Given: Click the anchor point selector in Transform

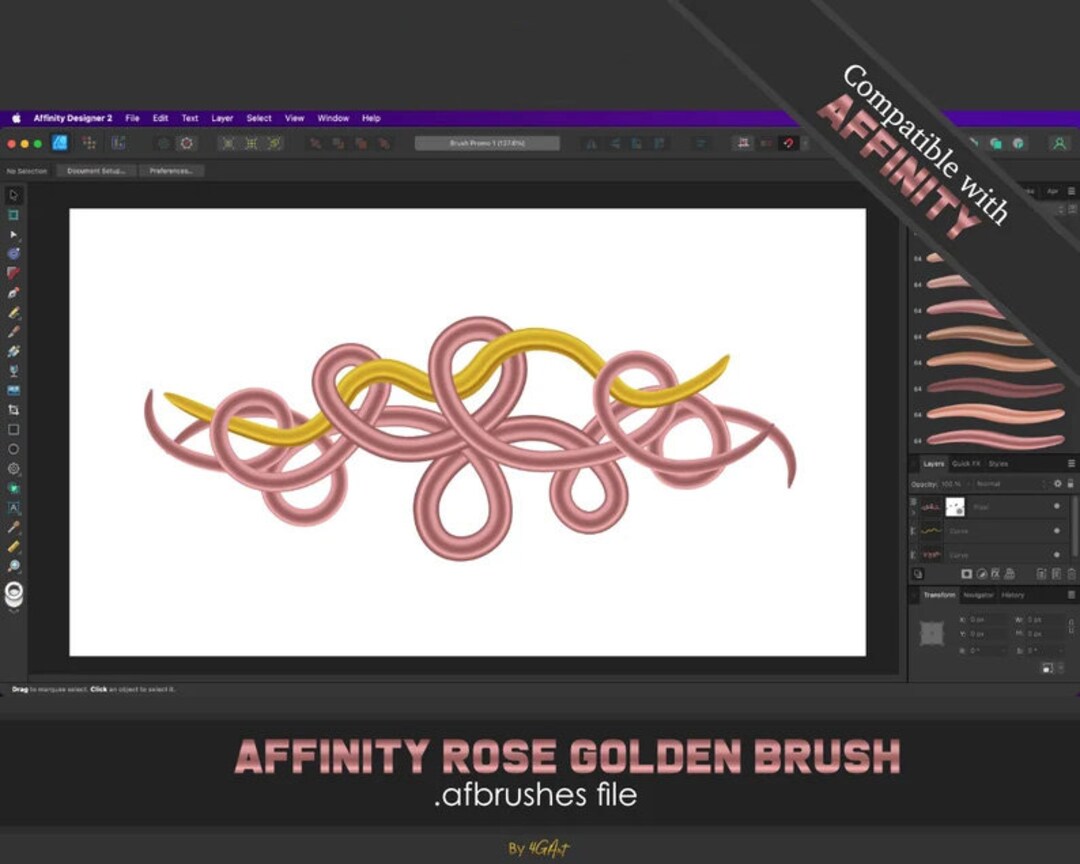Looking at the screenshot, I should [931, 633].
